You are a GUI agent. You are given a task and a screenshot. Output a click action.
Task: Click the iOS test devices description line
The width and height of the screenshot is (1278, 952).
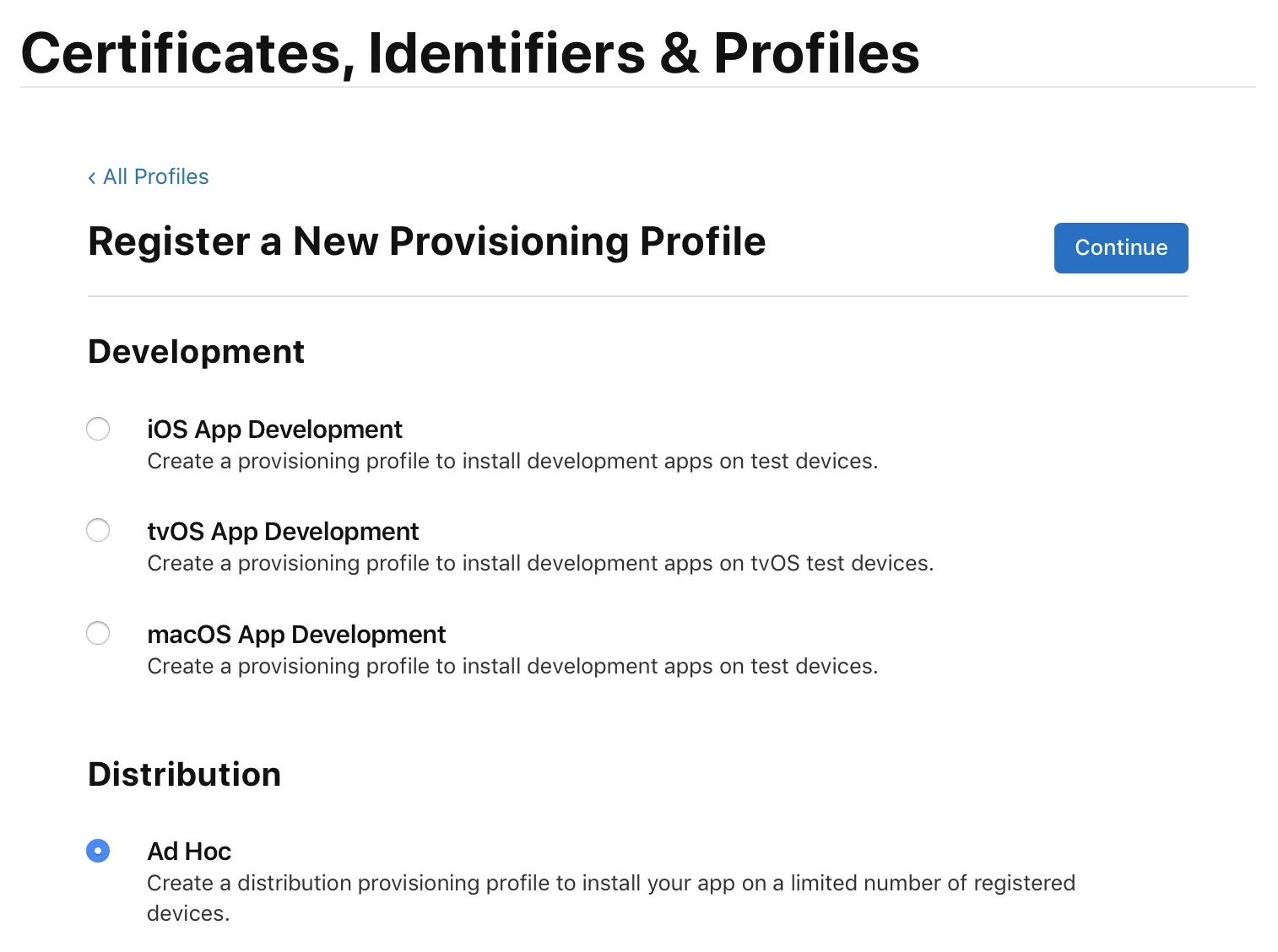[x=512, y=462]
